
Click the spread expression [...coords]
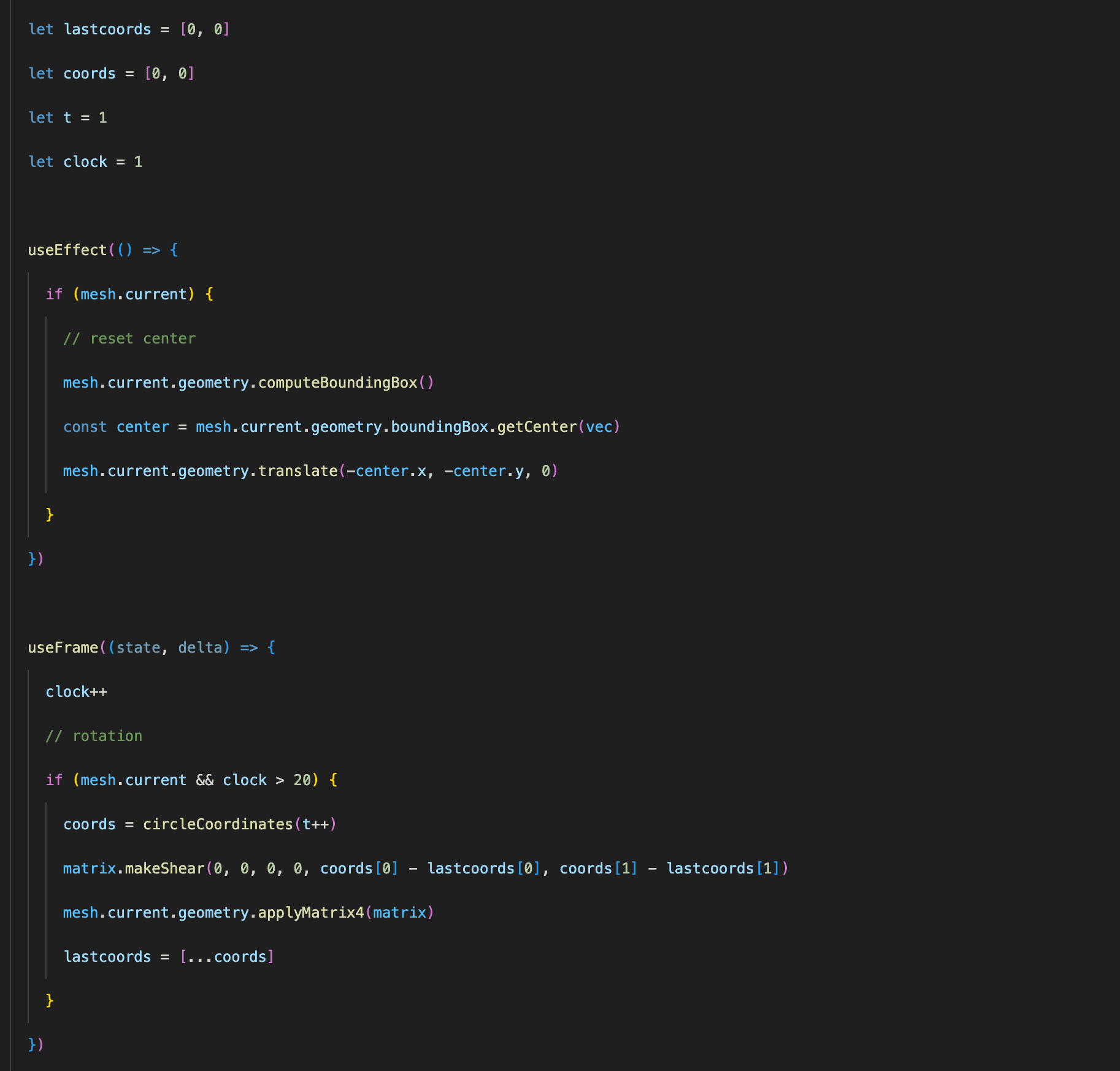[227, 957]
